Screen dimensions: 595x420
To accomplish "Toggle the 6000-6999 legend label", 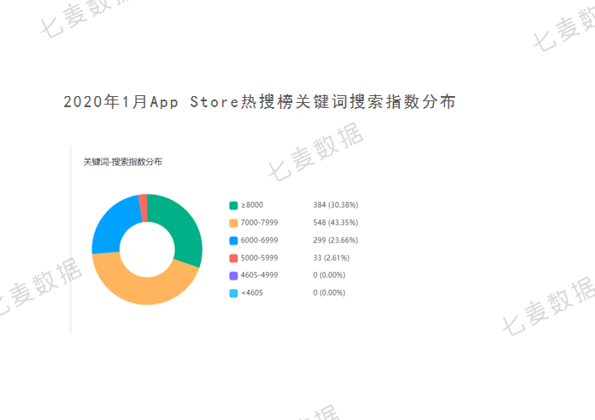I will tap(259, 240).
